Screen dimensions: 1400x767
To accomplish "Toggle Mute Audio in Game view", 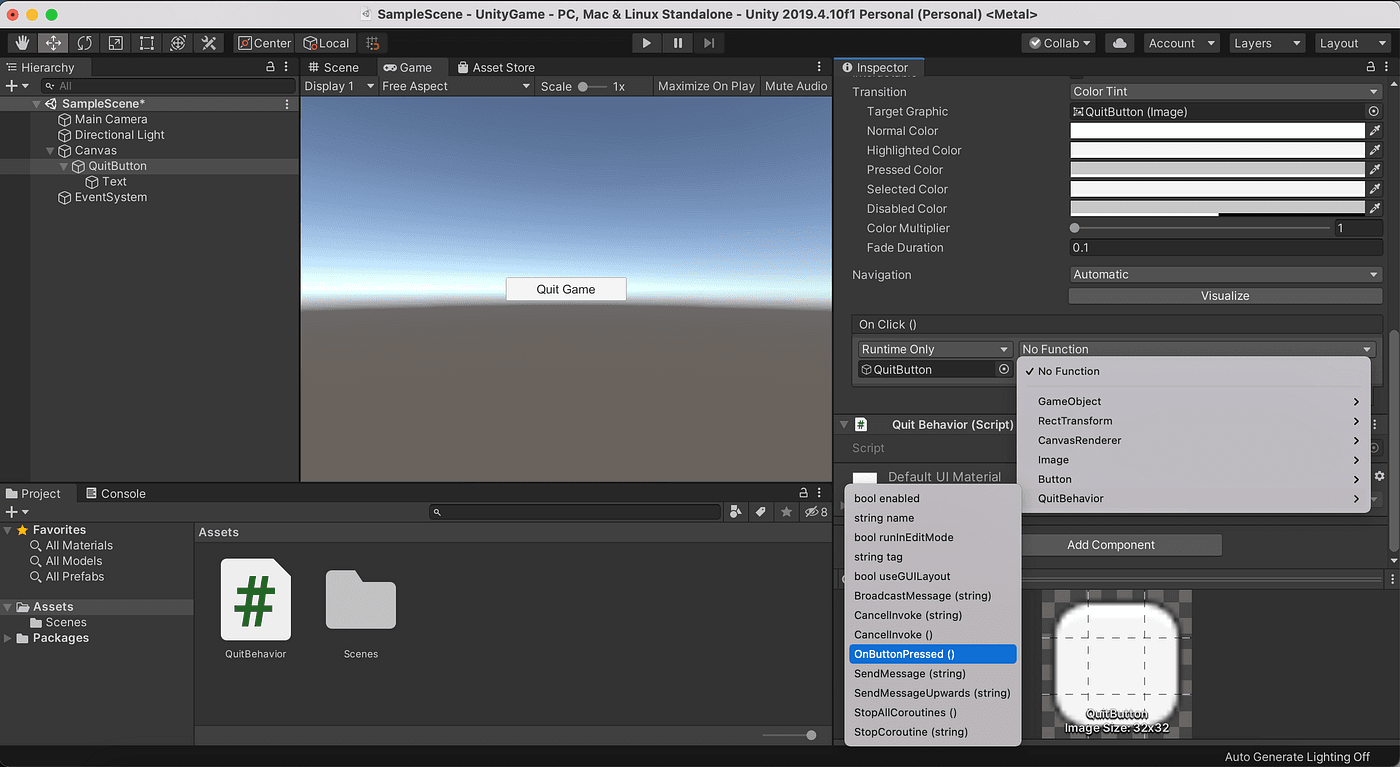I will click(796, 86).
